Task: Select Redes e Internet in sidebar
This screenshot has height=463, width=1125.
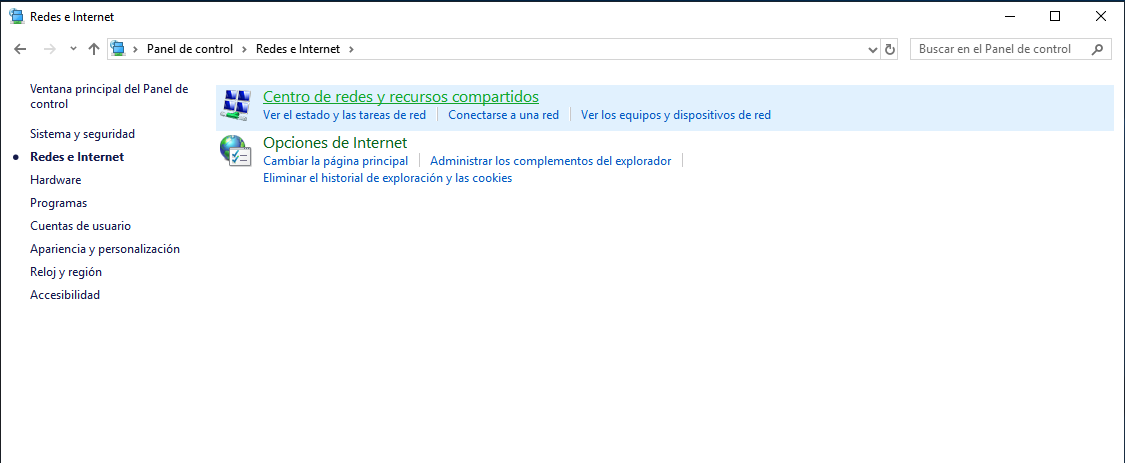Action: click(x=77, y=156)
